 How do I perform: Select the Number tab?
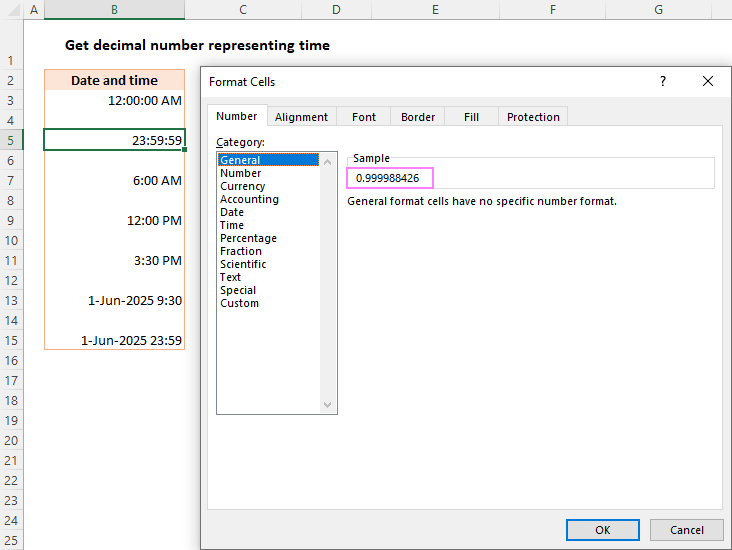[237, 116]
